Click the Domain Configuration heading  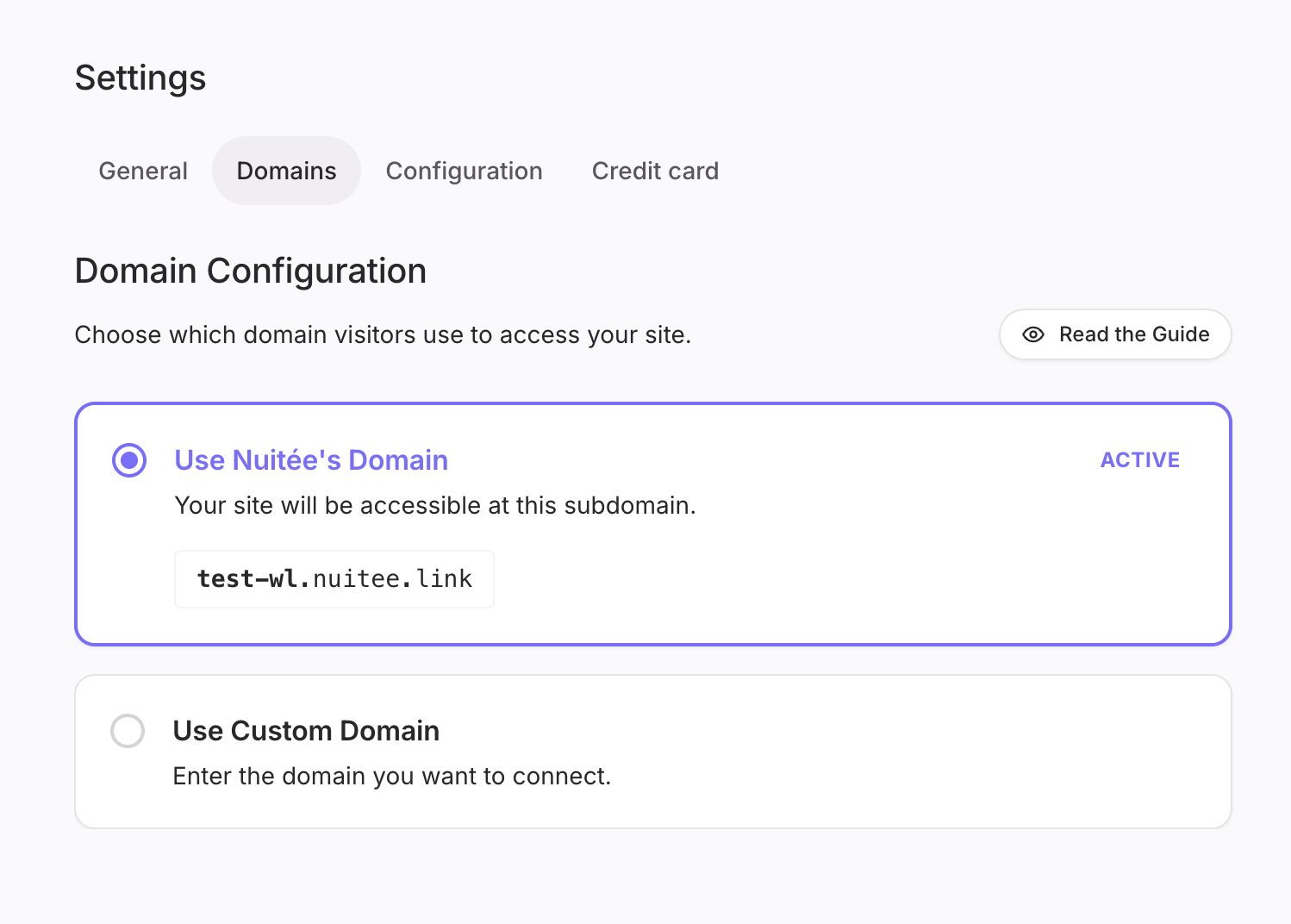[x=251, y=271]
